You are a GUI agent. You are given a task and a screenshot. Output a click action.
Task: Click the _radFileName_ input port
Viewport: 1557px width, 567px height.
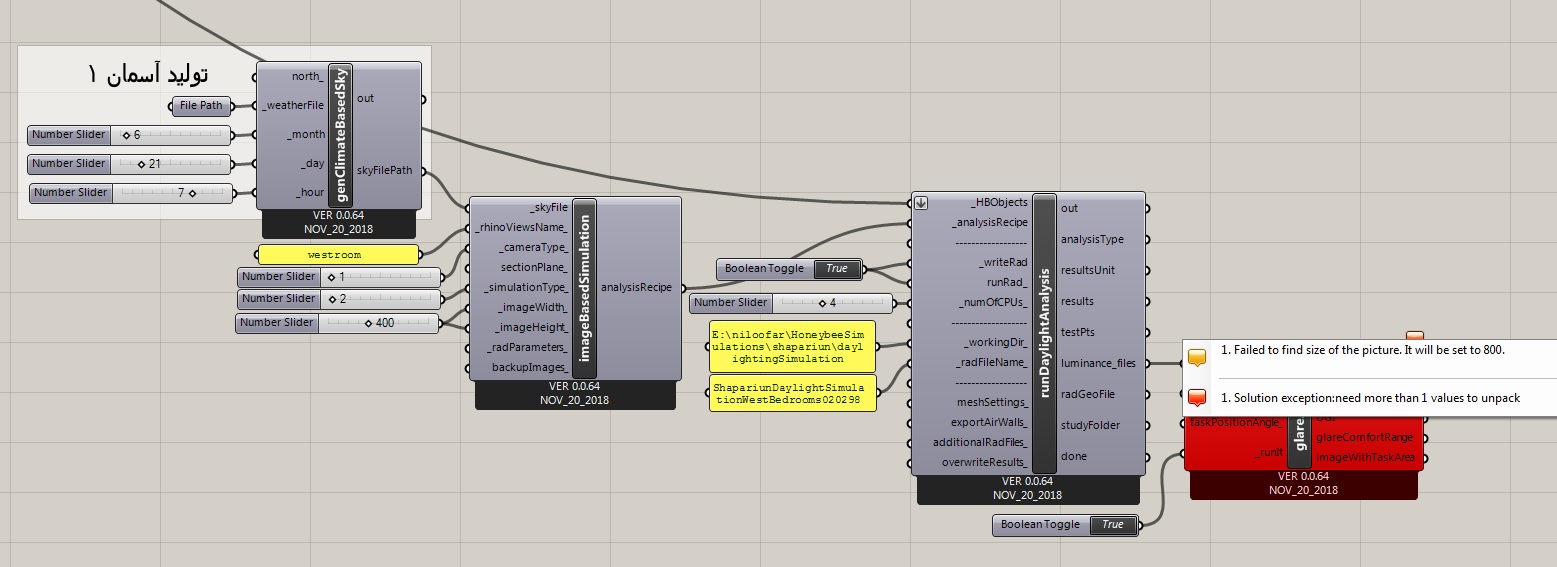coord(991,362)
